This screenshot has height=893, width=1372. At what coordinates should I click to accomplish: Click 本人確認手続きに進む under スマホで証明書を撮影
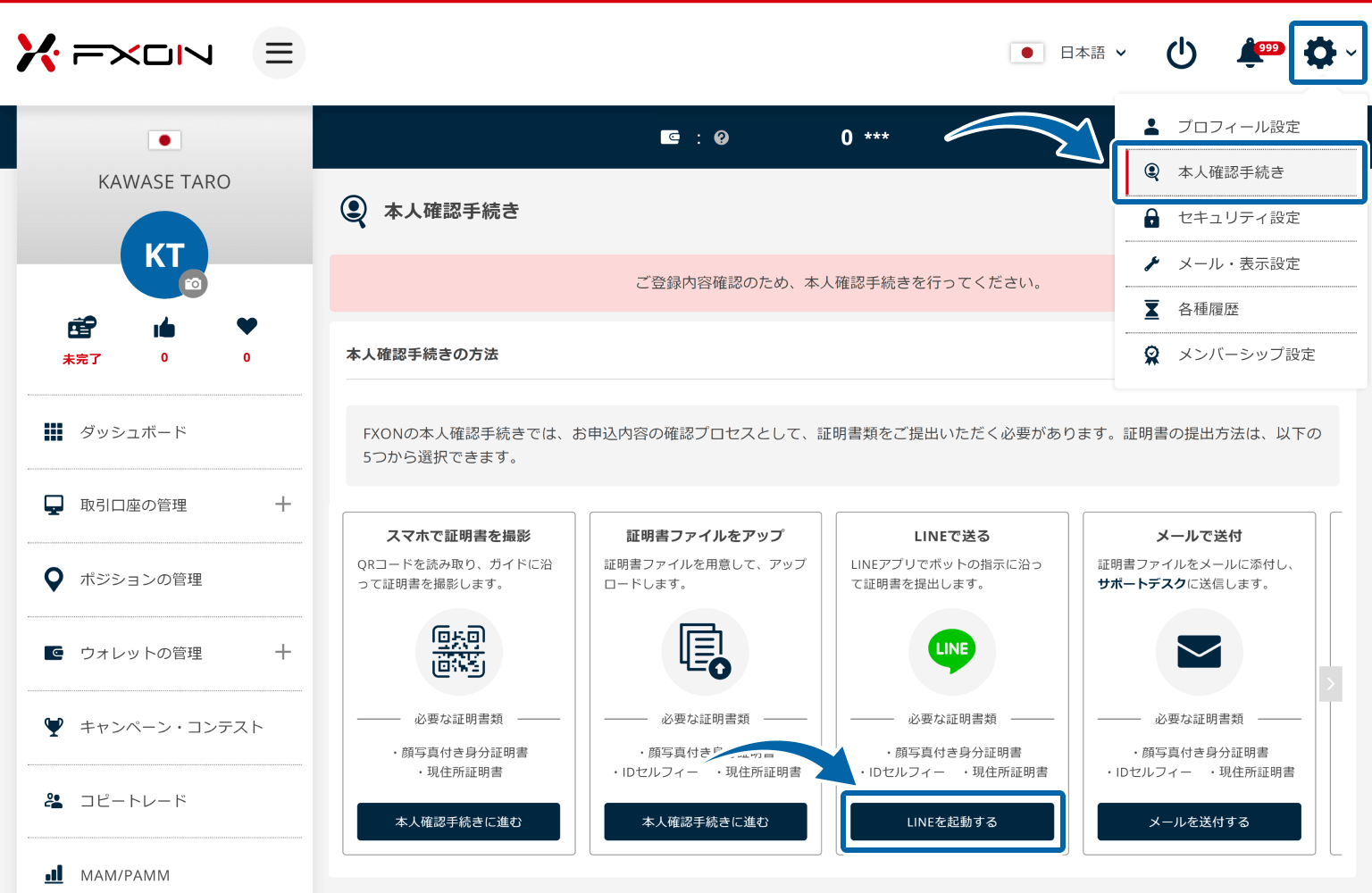459,822
